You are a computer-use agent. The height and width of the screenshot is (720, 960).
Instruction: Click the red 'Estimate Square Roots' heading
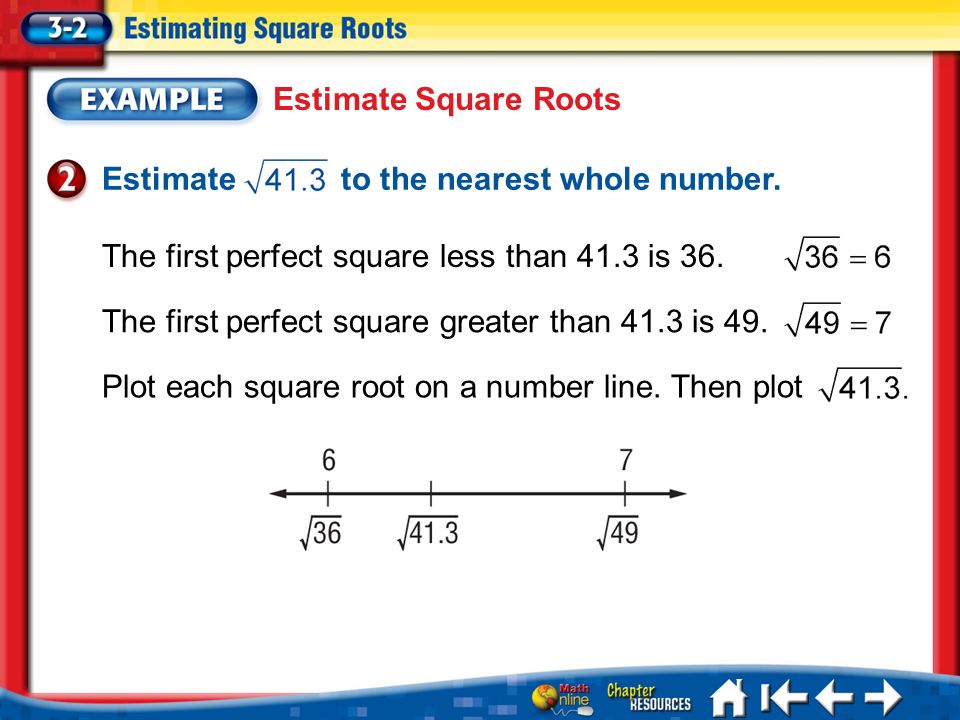click(x=447, y=99)
